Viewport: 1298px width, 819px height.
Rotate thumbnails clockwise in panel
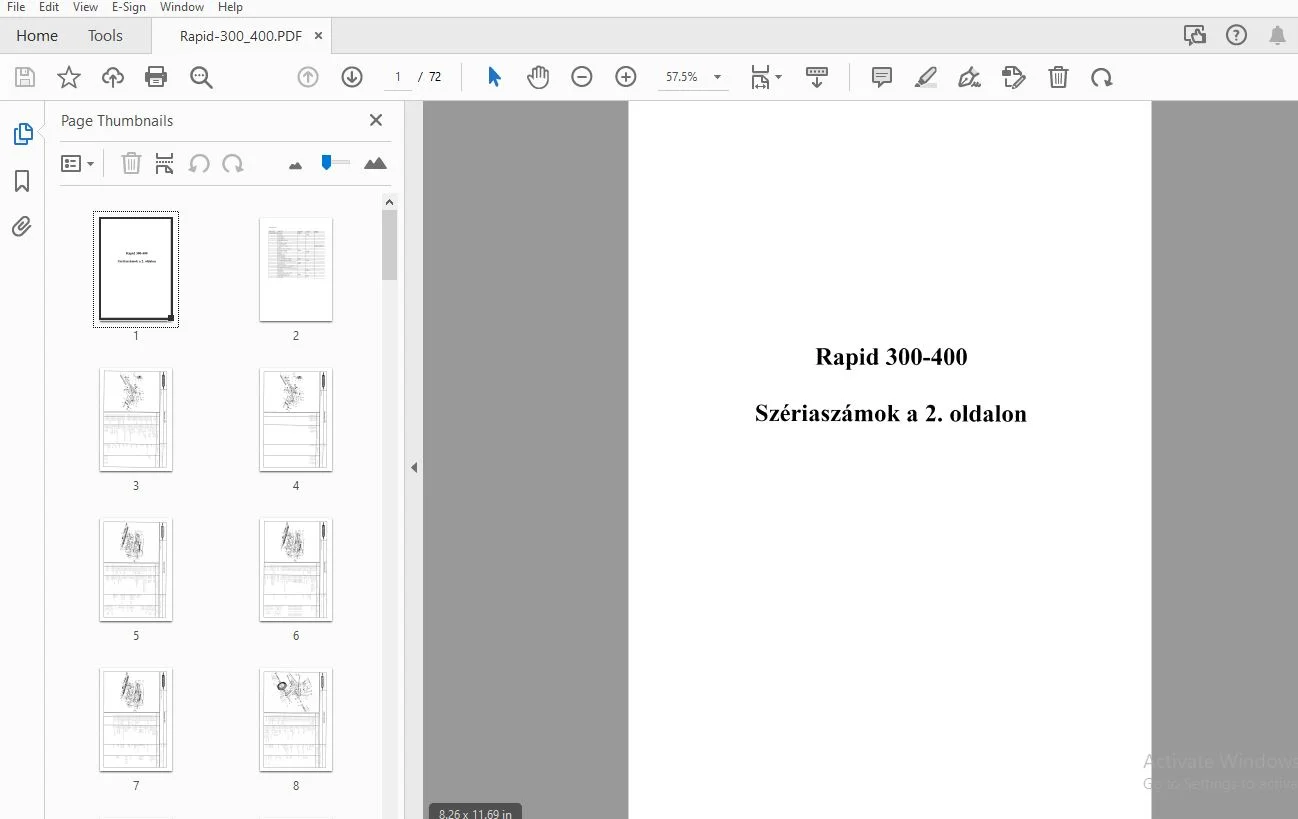click(x=233, y=164)
